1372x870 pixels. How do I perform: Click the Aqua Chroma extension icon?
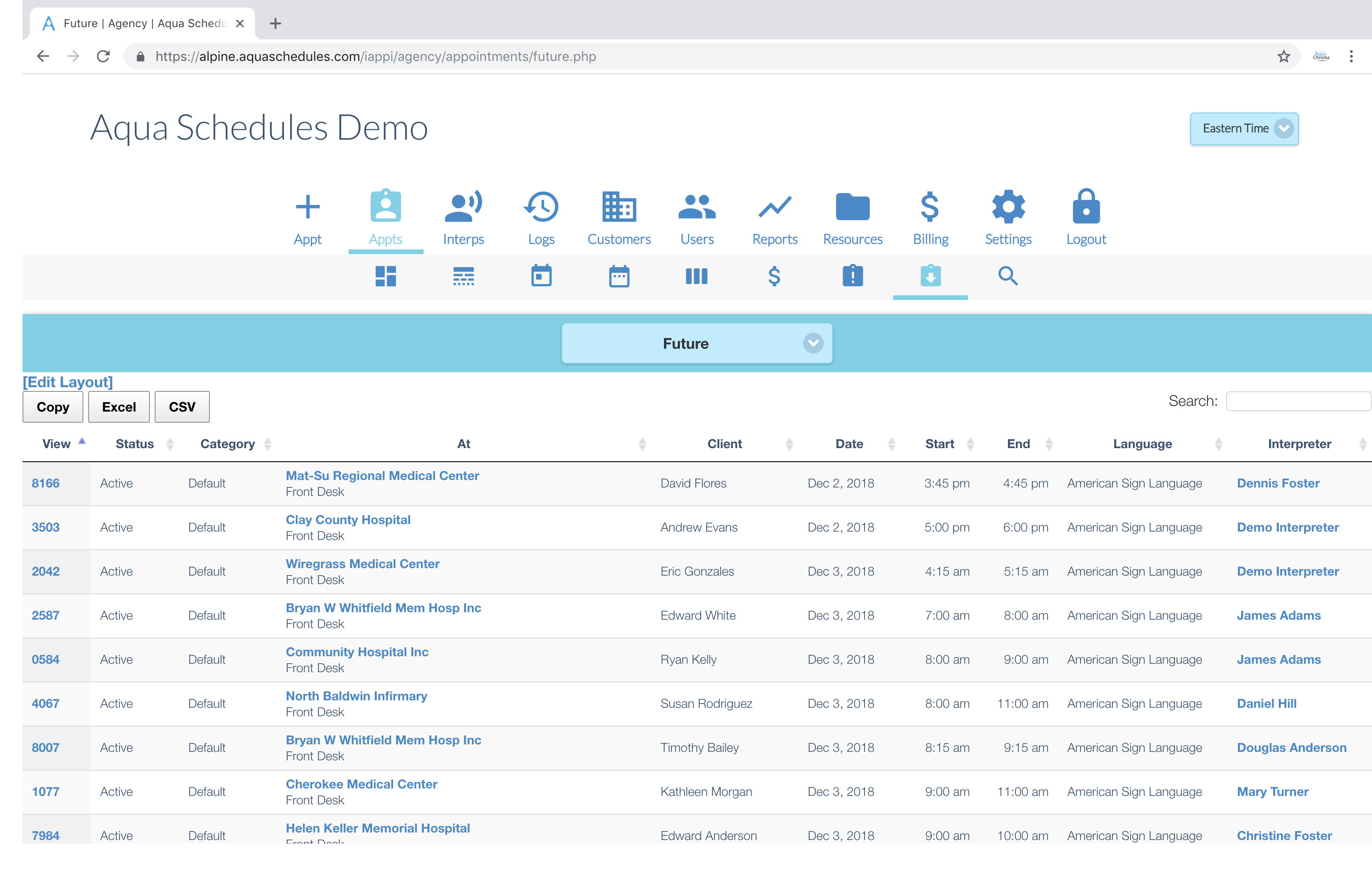click(1321, 56)
